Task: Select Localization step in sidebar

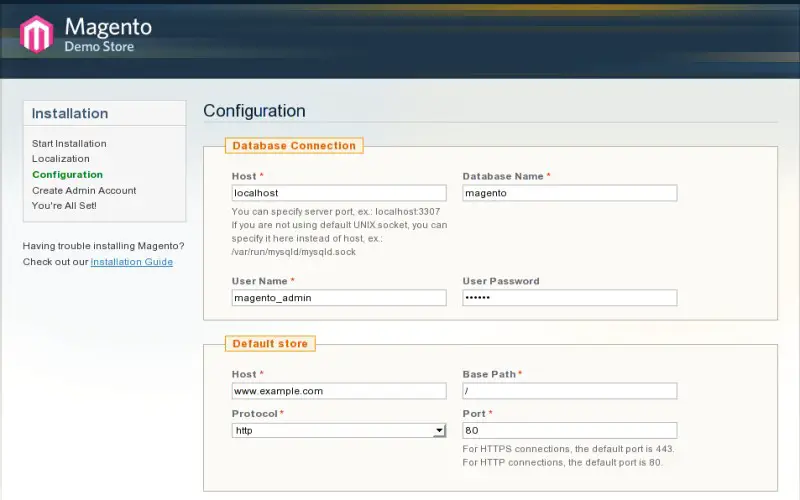Action: click(x=61, y=159)
